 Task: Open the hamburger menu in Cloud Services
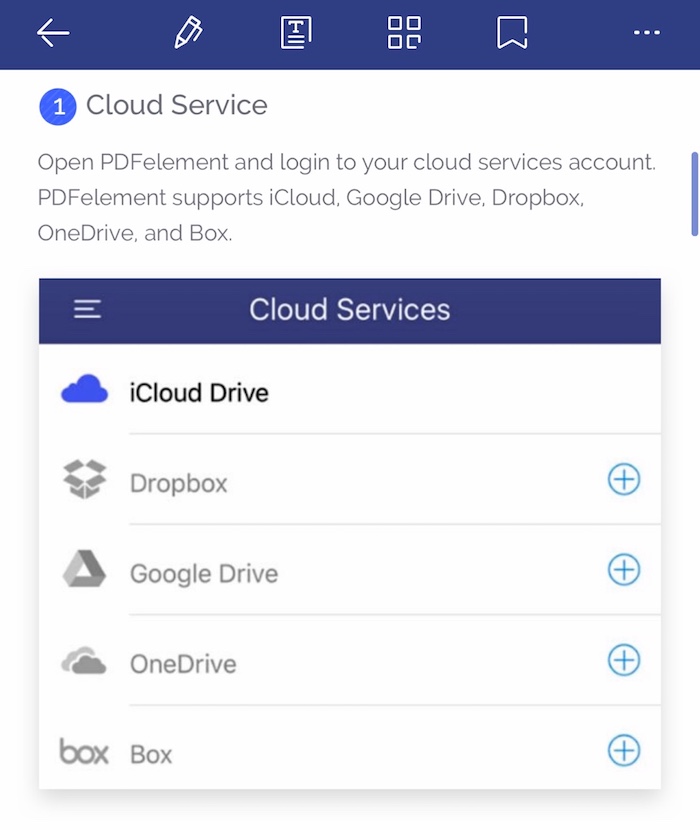click(87, 309)
